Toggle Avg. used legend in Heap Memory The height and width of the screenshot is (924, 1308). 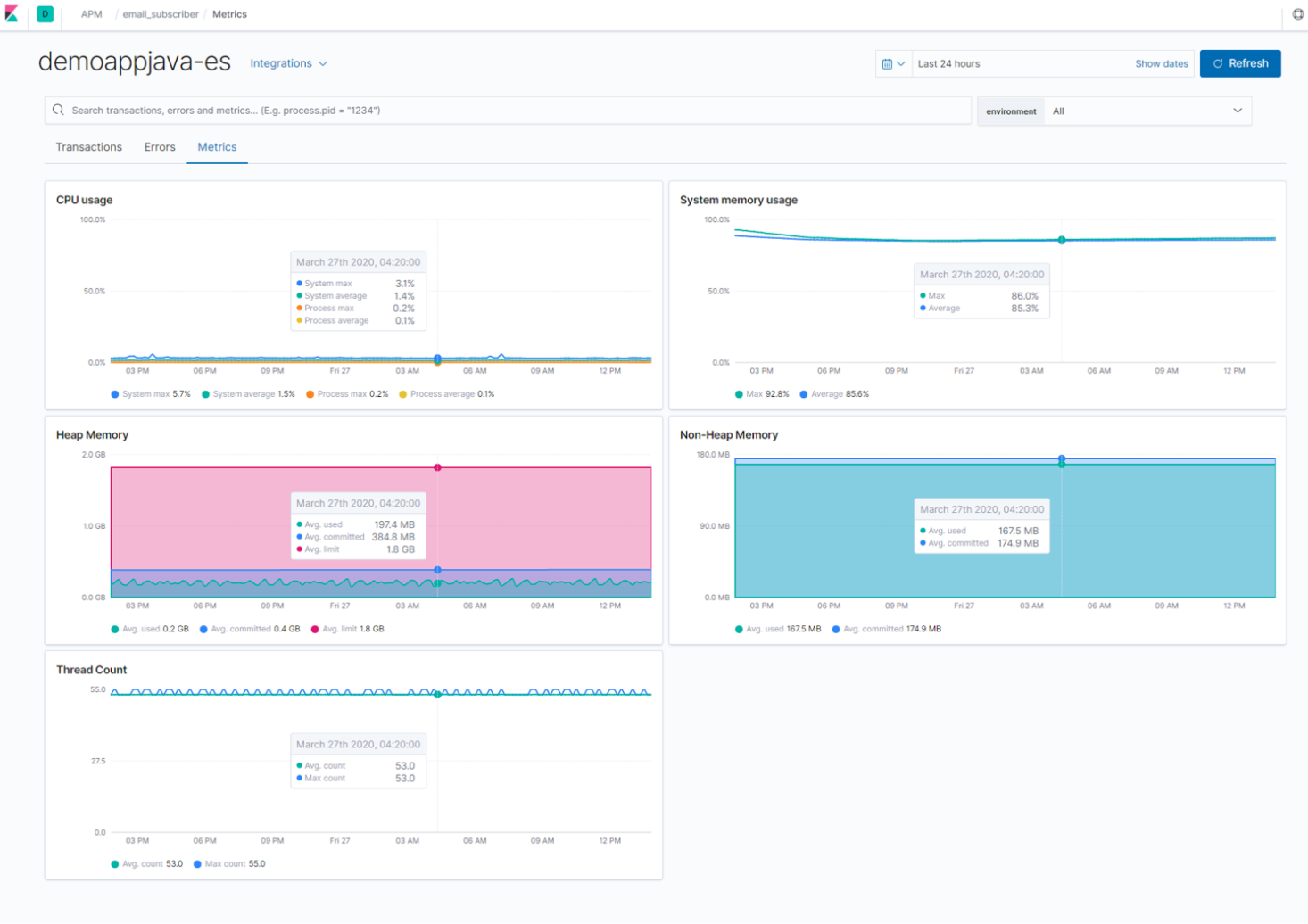click(x=150, y=629)
